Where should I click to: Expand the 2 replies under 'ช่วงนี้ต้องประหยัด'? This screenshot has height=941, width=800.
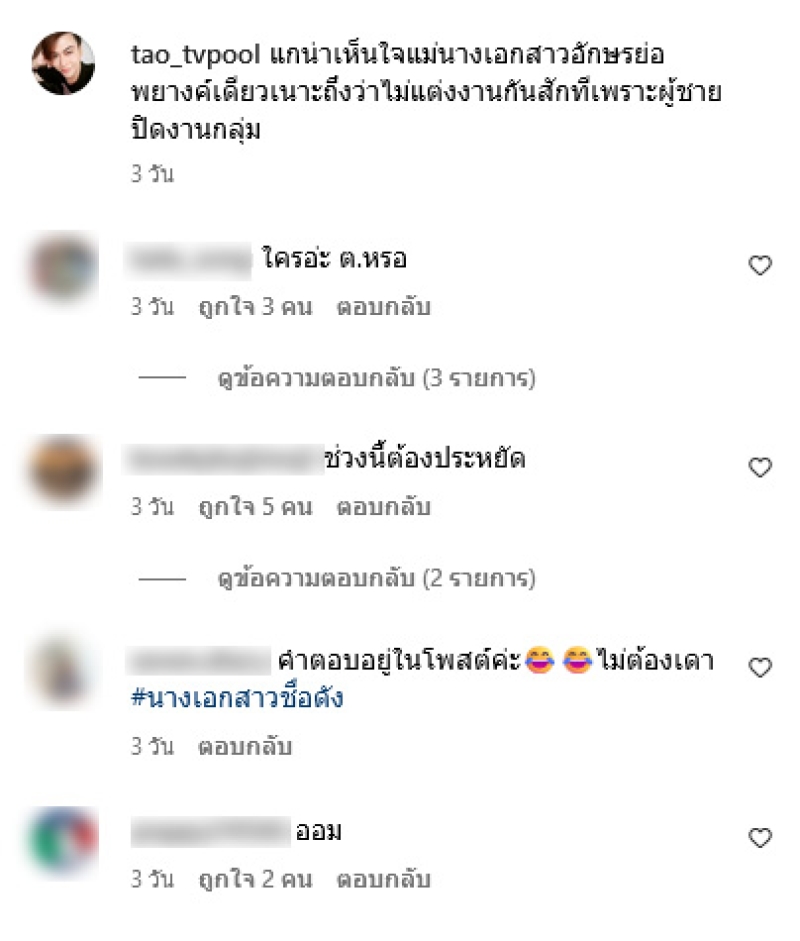click(376, 579)
